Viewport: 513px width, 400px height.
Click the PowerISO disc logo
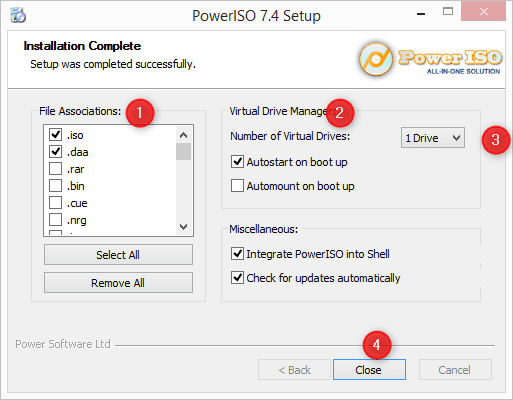376,59
